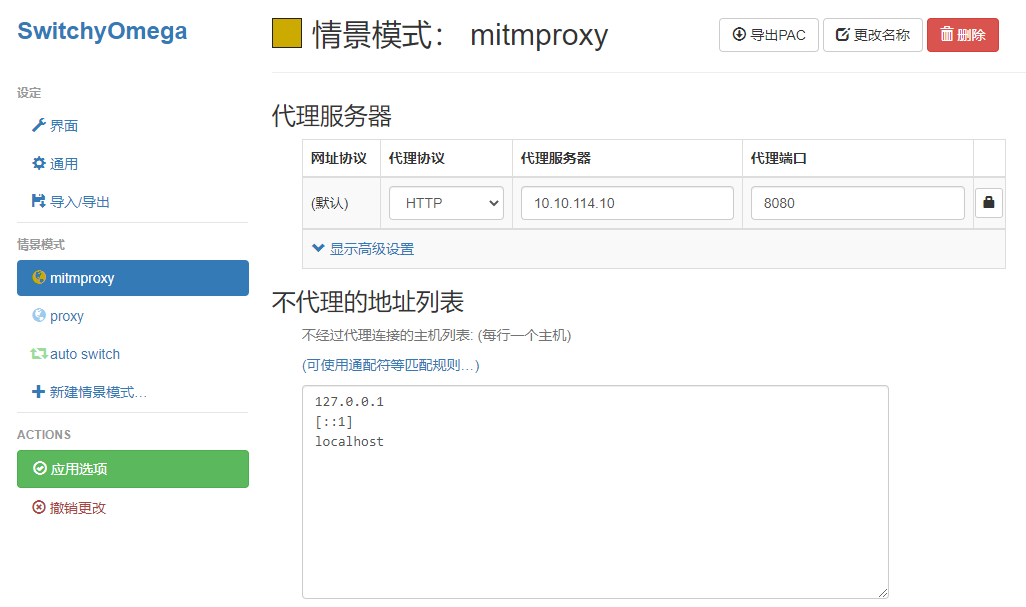Toggle the lock for proxy authentication

tap(988, 202)
